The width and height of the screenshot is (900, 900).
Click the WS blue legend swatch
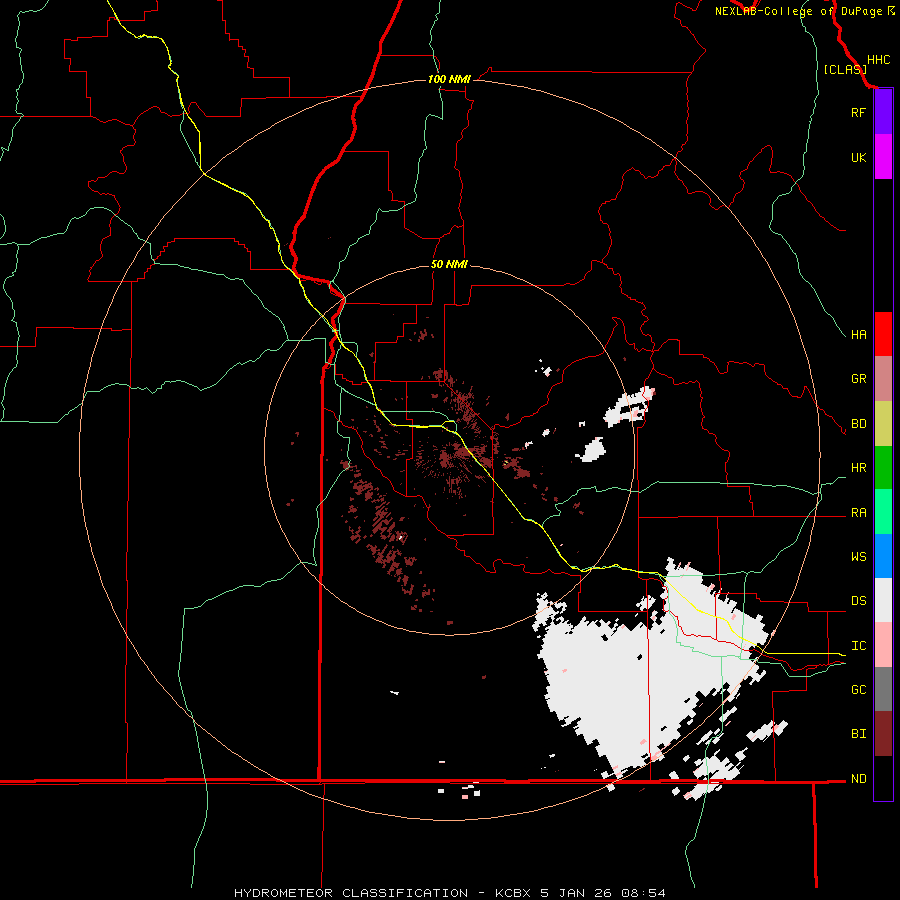coord(883,556)
